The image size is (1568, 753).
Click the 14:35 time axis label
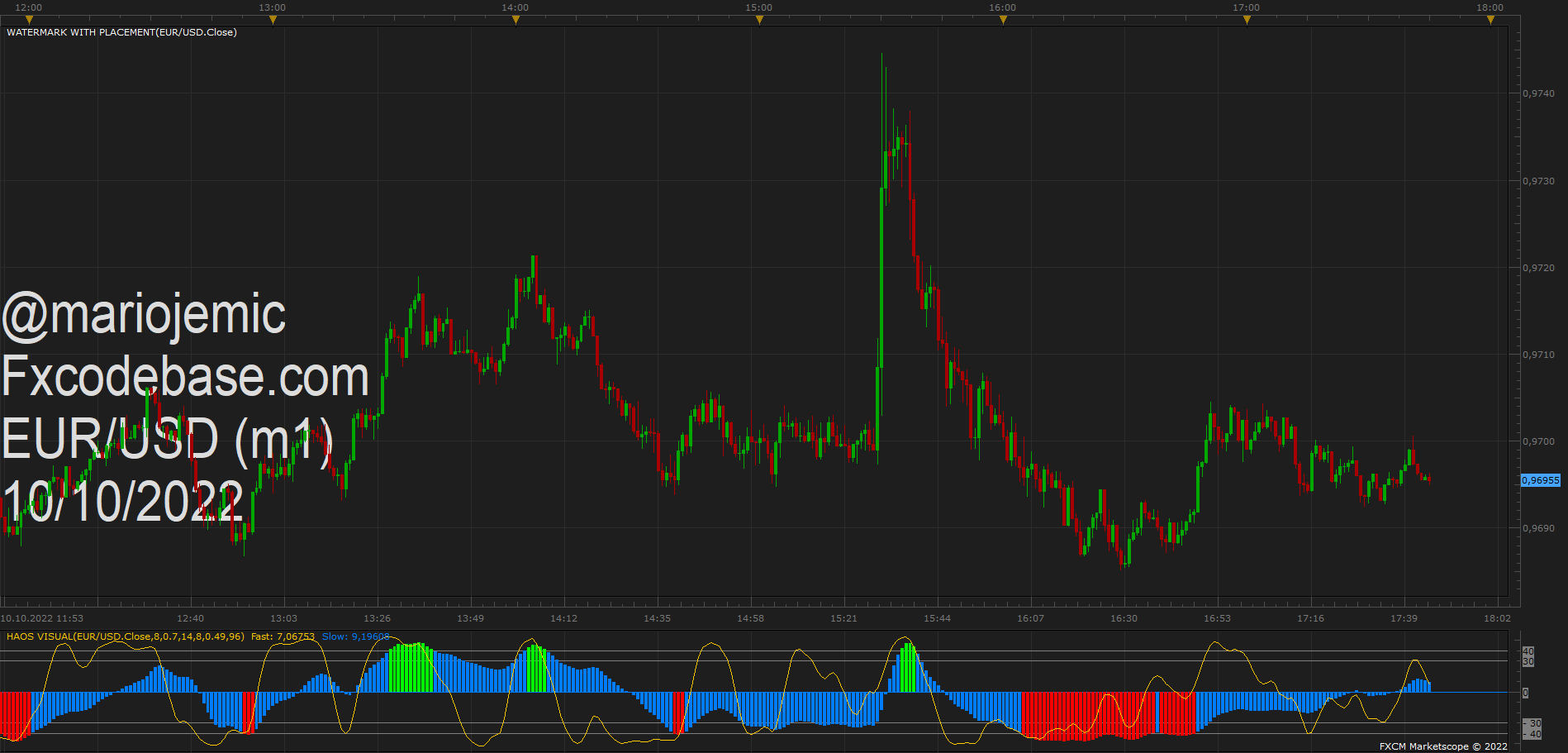point(657,618)
